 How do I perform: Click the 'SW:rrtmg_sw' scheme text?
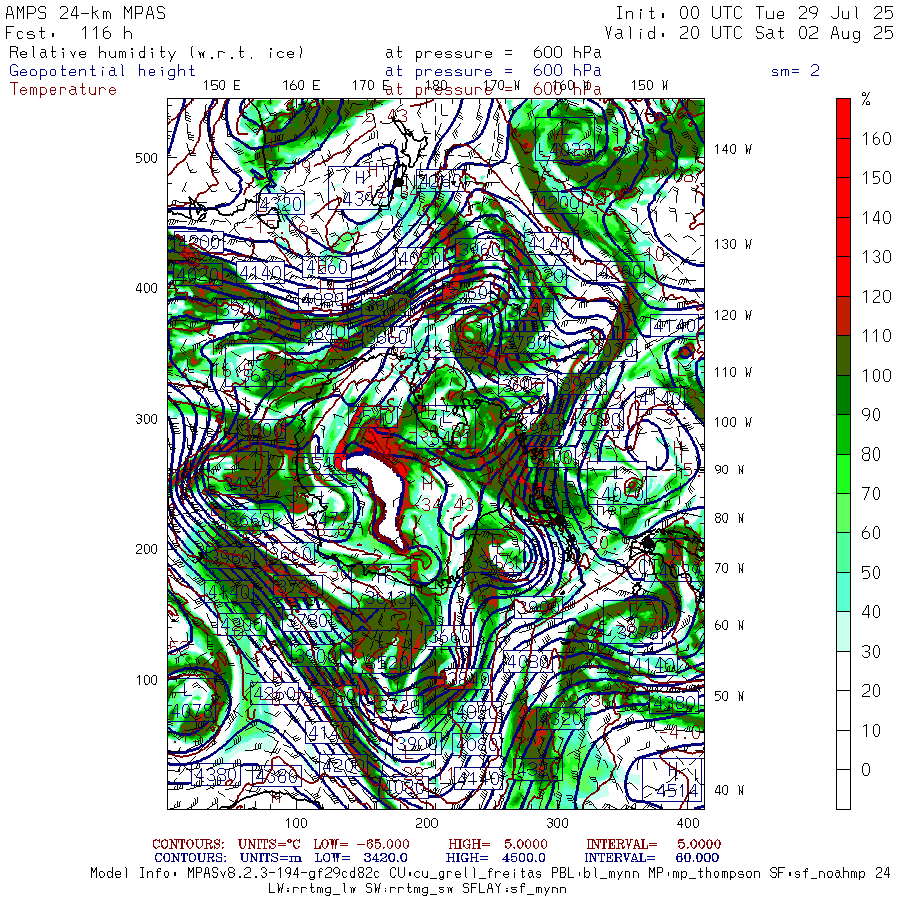tap(409, 889)
